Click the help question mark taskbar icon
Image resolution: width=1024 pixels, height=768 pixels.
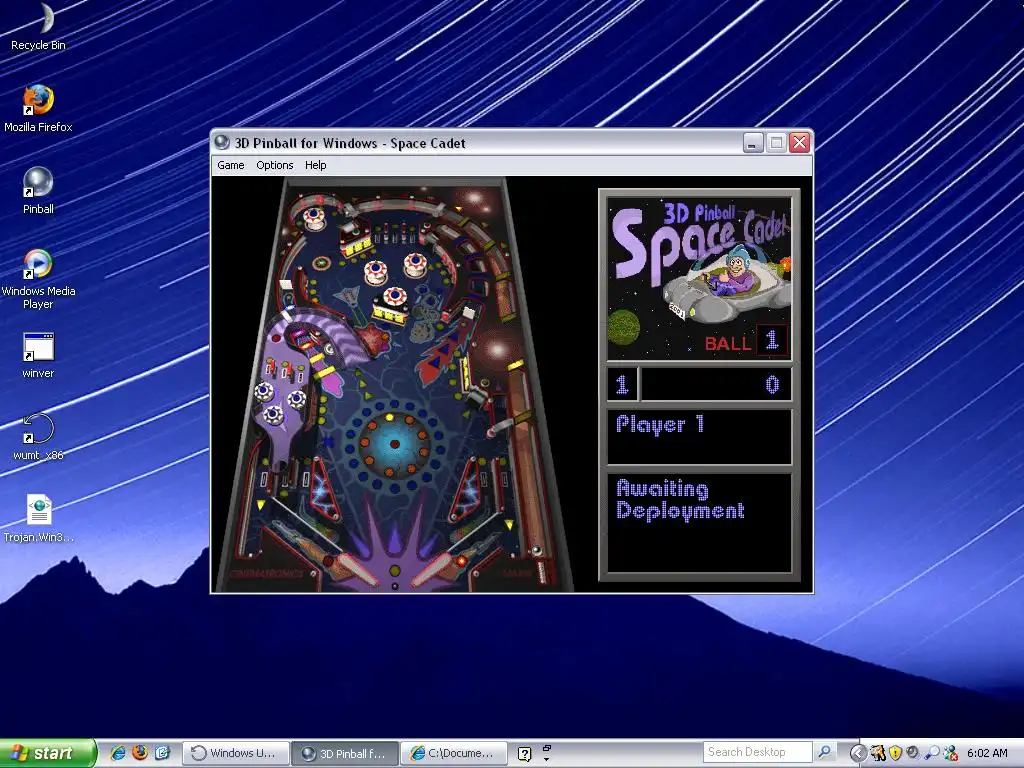524,754
